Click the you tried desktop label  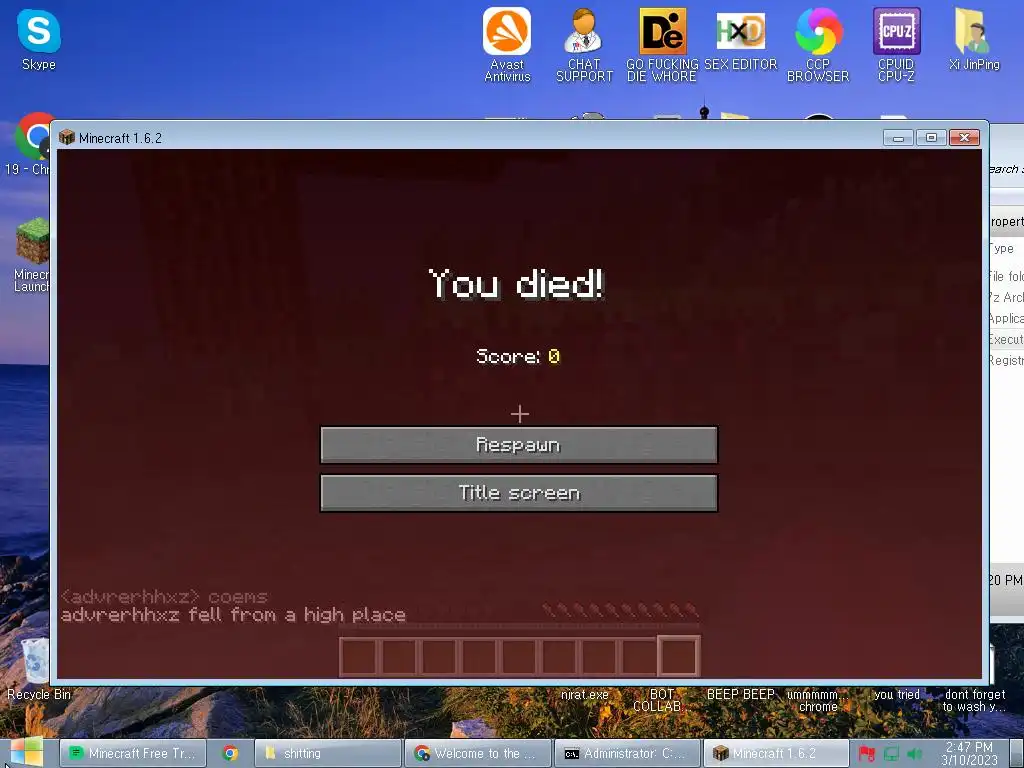896,694
